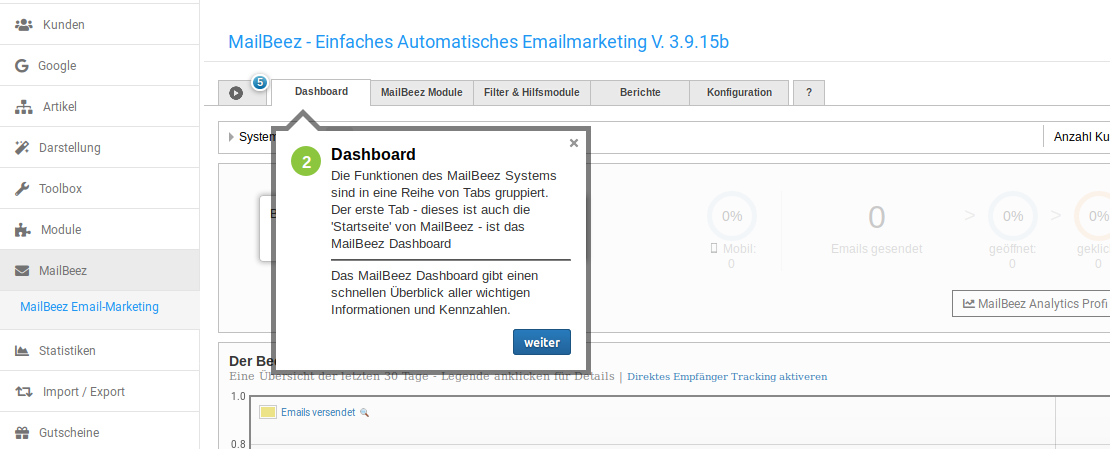
Task: Click the Artikel sitemap icon
Action: pyautogui.click(x=22, y=107)
